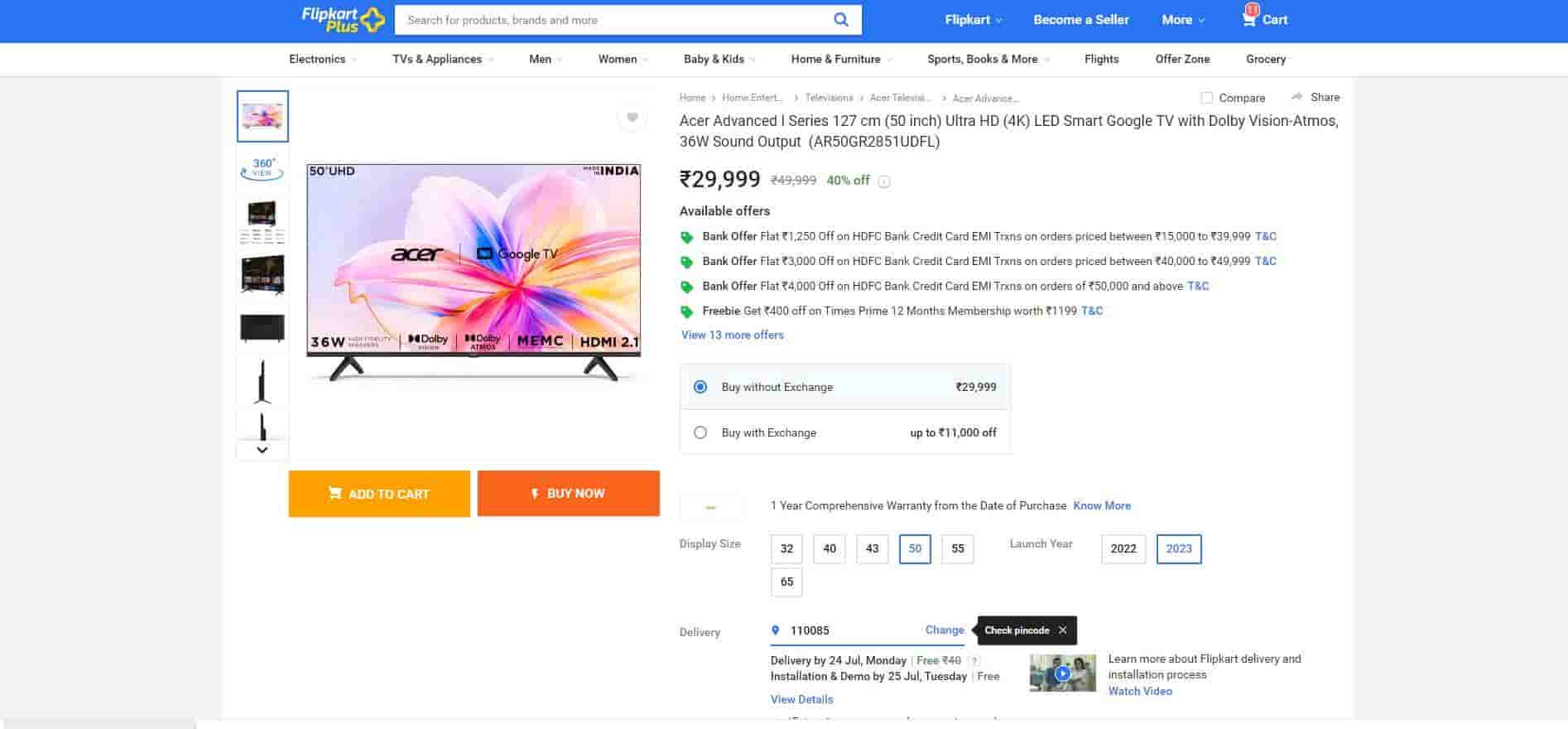1568x729 pixels.
Task: Click the Share arrow icon
Action: click(x=1297, y=97)
